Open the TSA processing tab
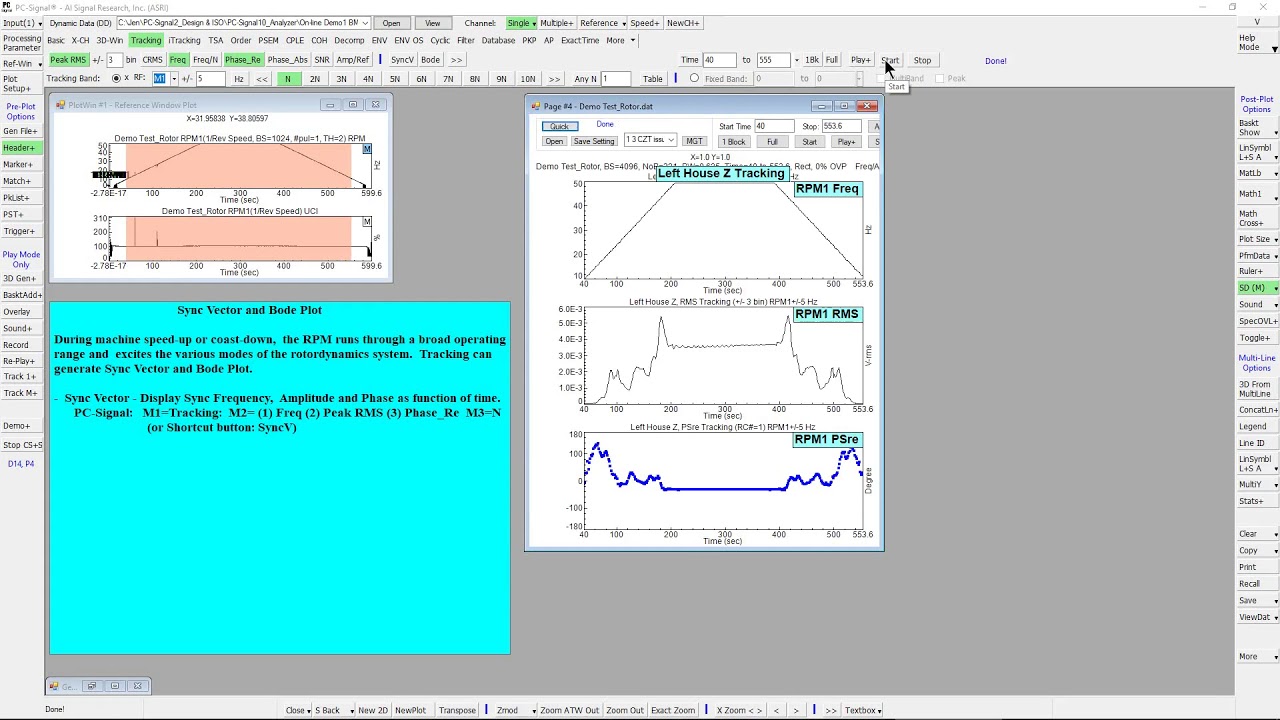The height and width of the screenshot is (720, 1280). 215,41
